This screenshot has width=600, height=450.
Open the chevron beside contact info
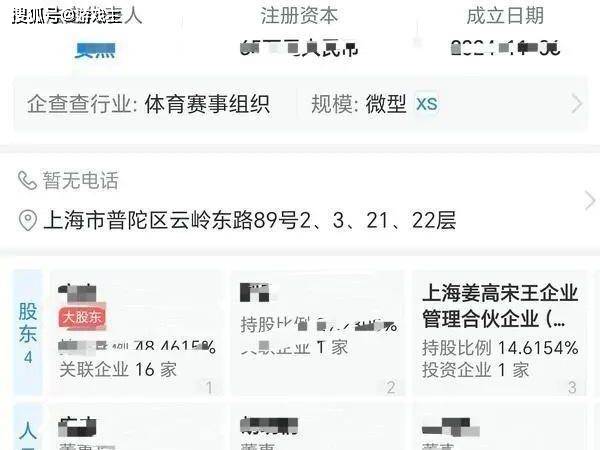[590, 201]
